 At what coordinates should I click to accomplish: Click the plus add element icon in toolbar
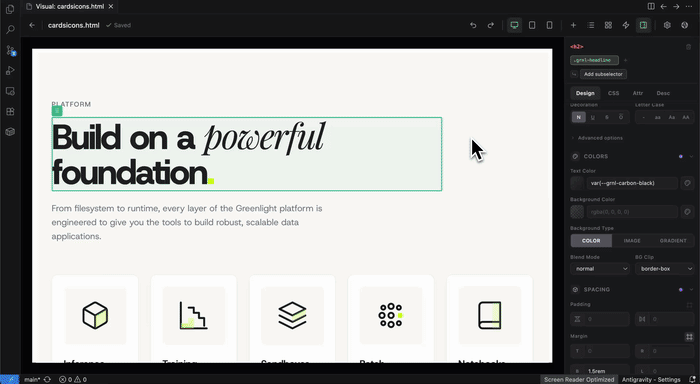click(573, 25)
